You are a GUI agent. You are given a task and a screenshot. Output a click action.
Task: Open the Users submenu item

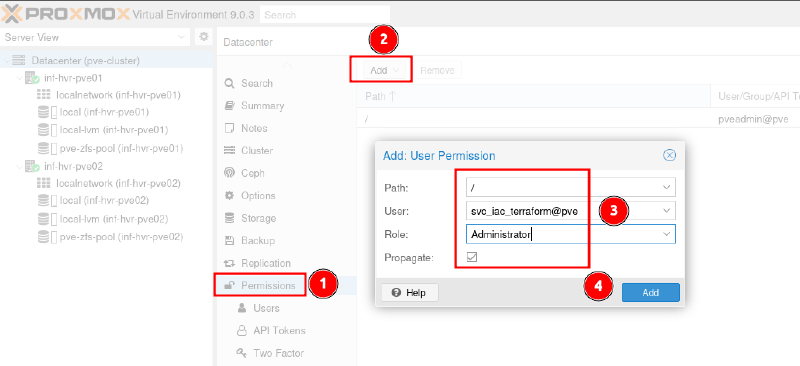286,308
